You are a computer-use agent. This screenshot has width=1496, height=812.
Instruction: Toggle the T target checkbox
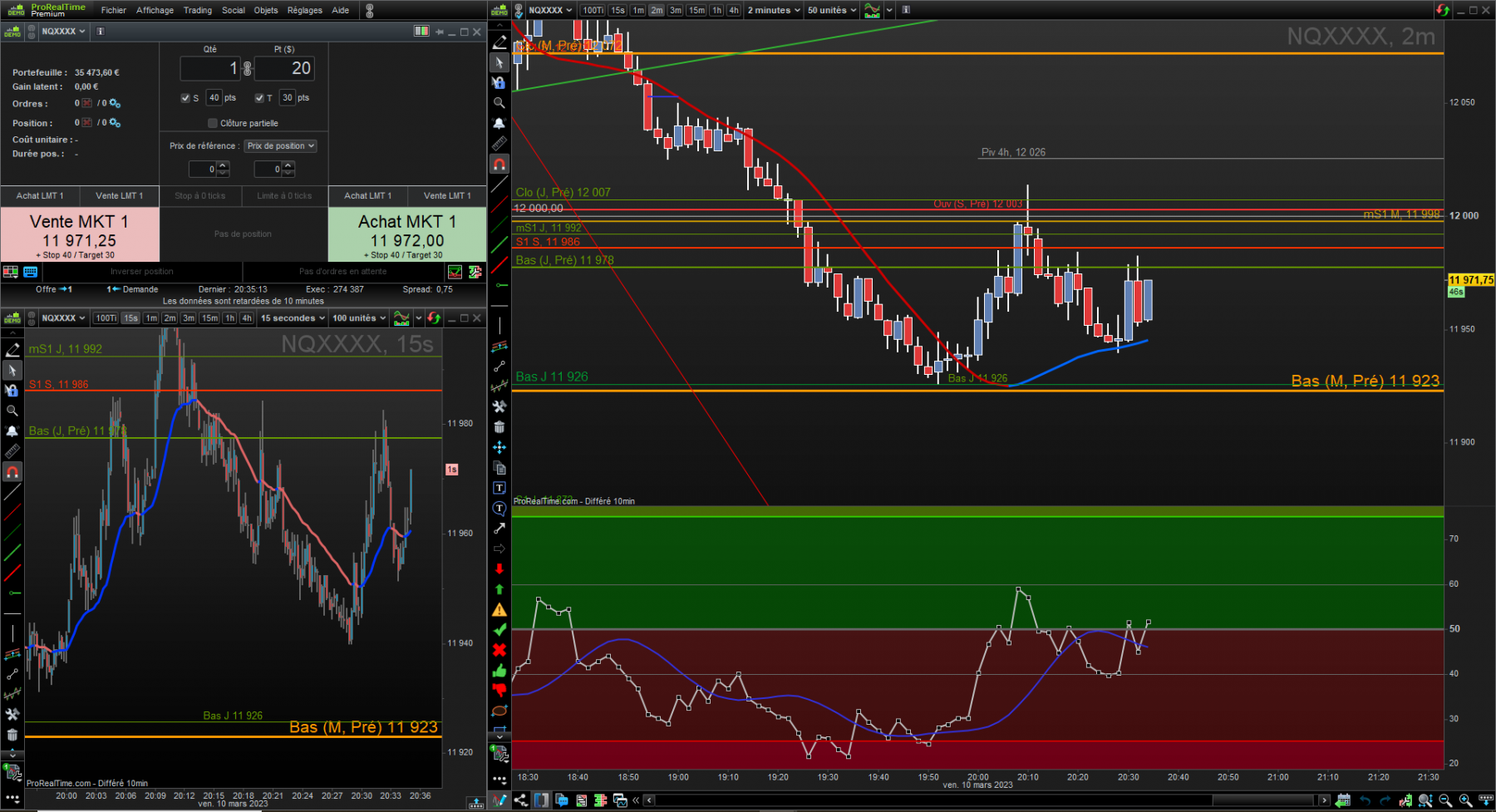click(259, 98)
